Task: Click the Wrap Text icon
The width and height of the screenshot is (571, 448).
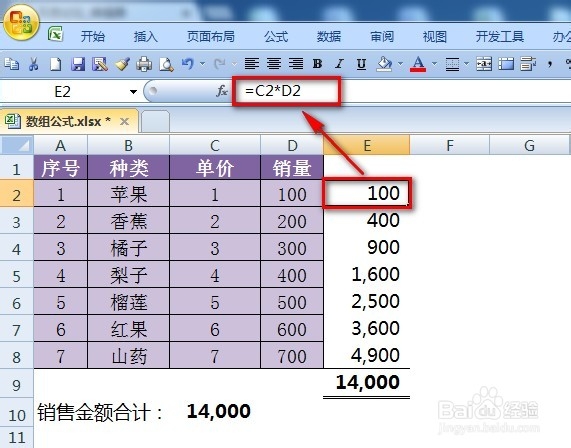Action: click(x=528, y=64)
